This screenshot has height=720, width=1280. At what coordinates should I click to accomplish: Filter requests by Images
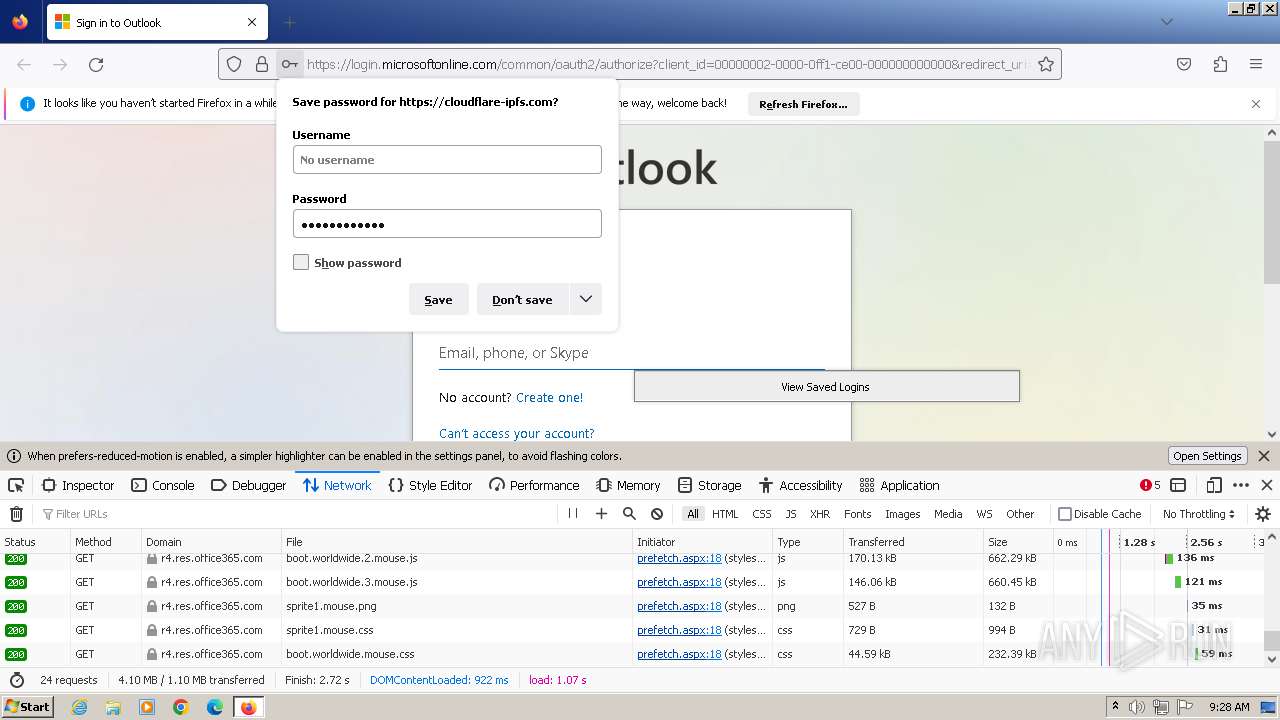point(902,514)
